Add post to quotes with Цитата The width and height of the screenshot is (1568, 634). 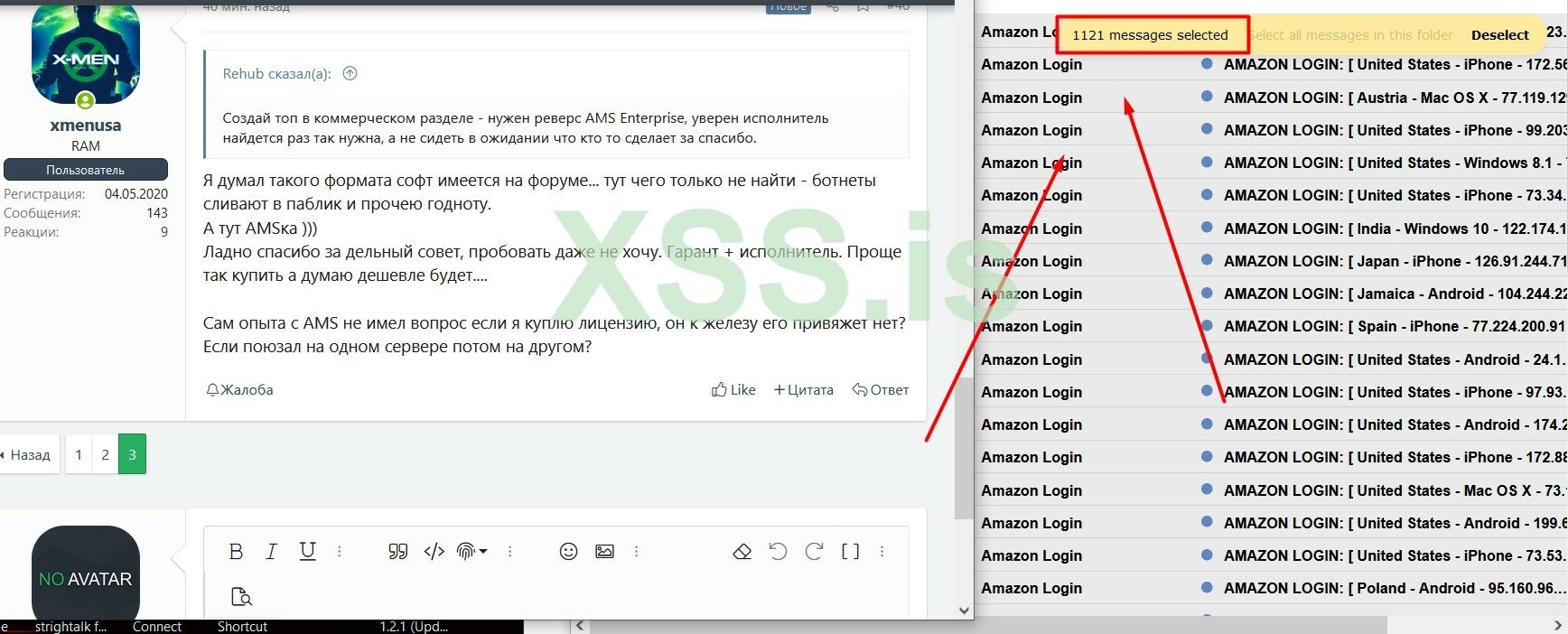pos(803,390)
